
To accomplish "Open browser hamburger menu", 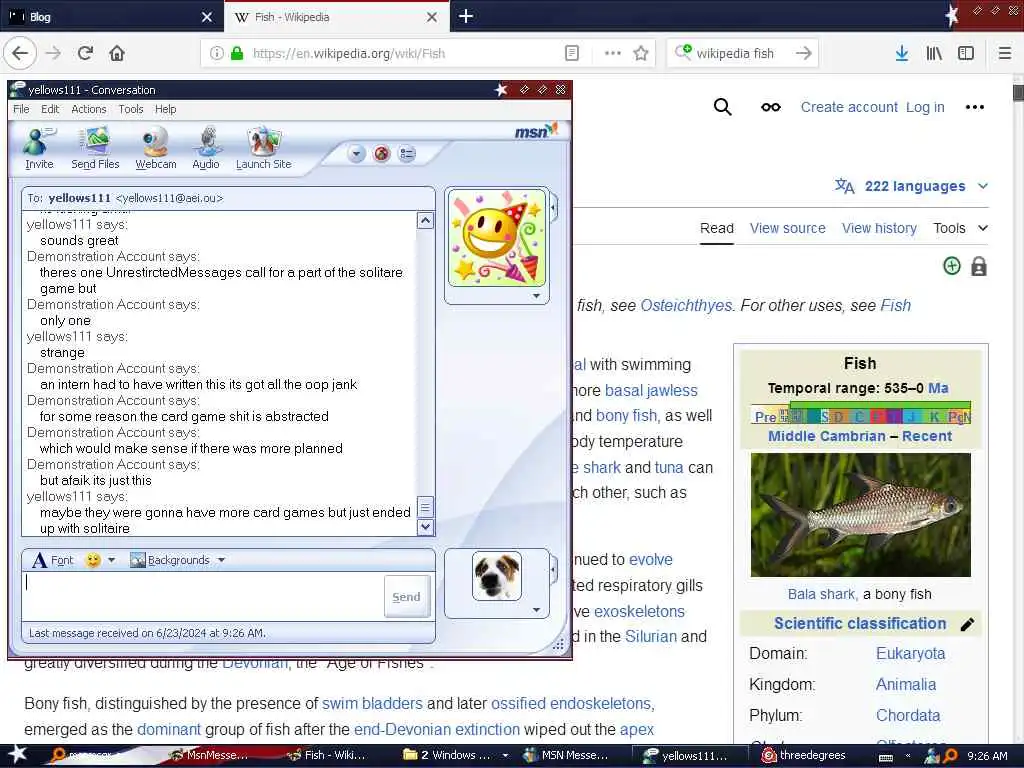I will click(x=1005, y=53).
